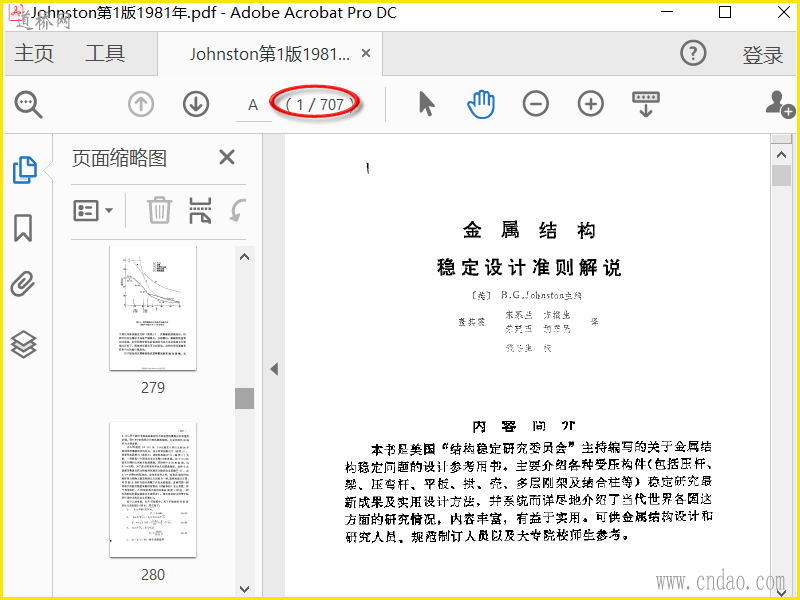Open the help question mark icon
800x600 pixels.
(693, 53)
